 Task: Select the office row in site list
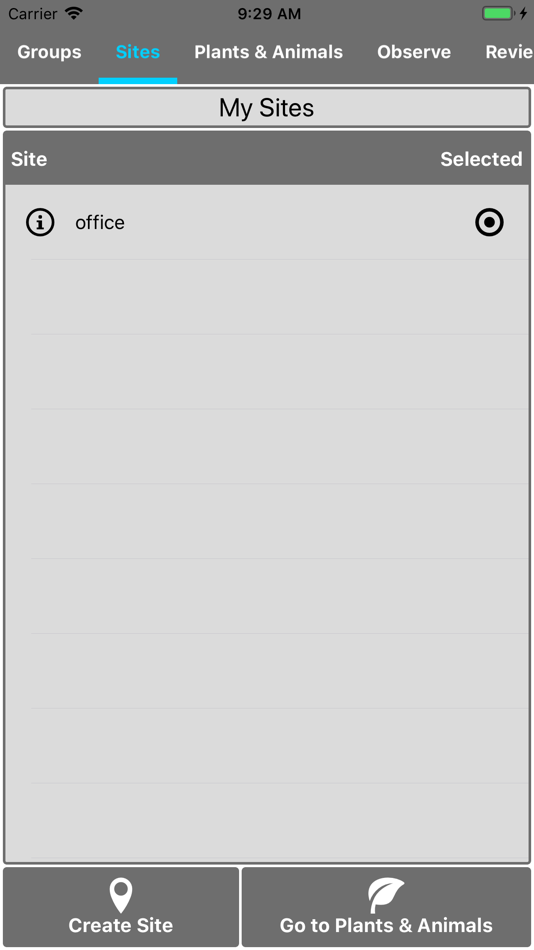(x=267, y=222)
